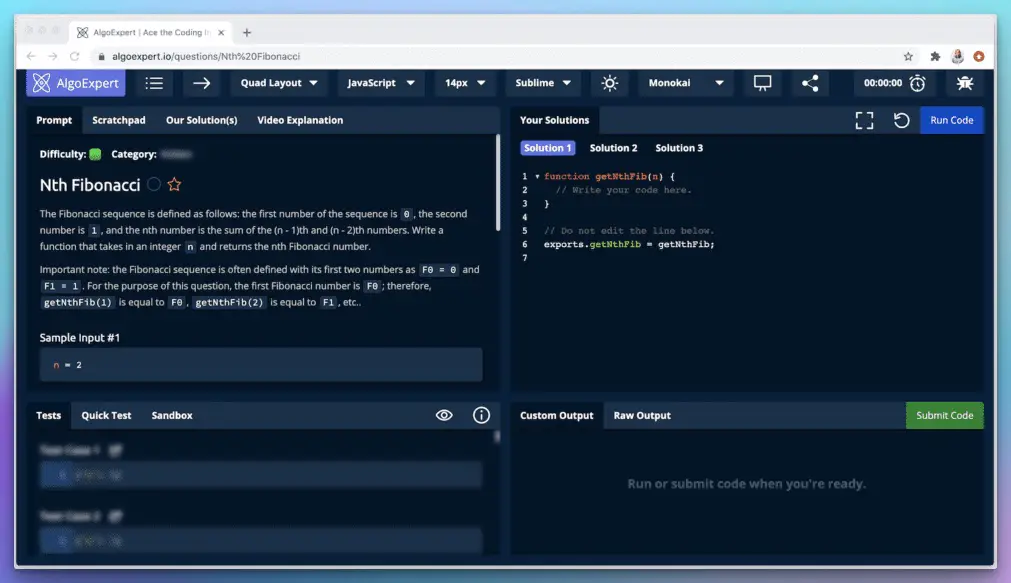
Task: Open the questions list icon
Action: click(154, 83)
